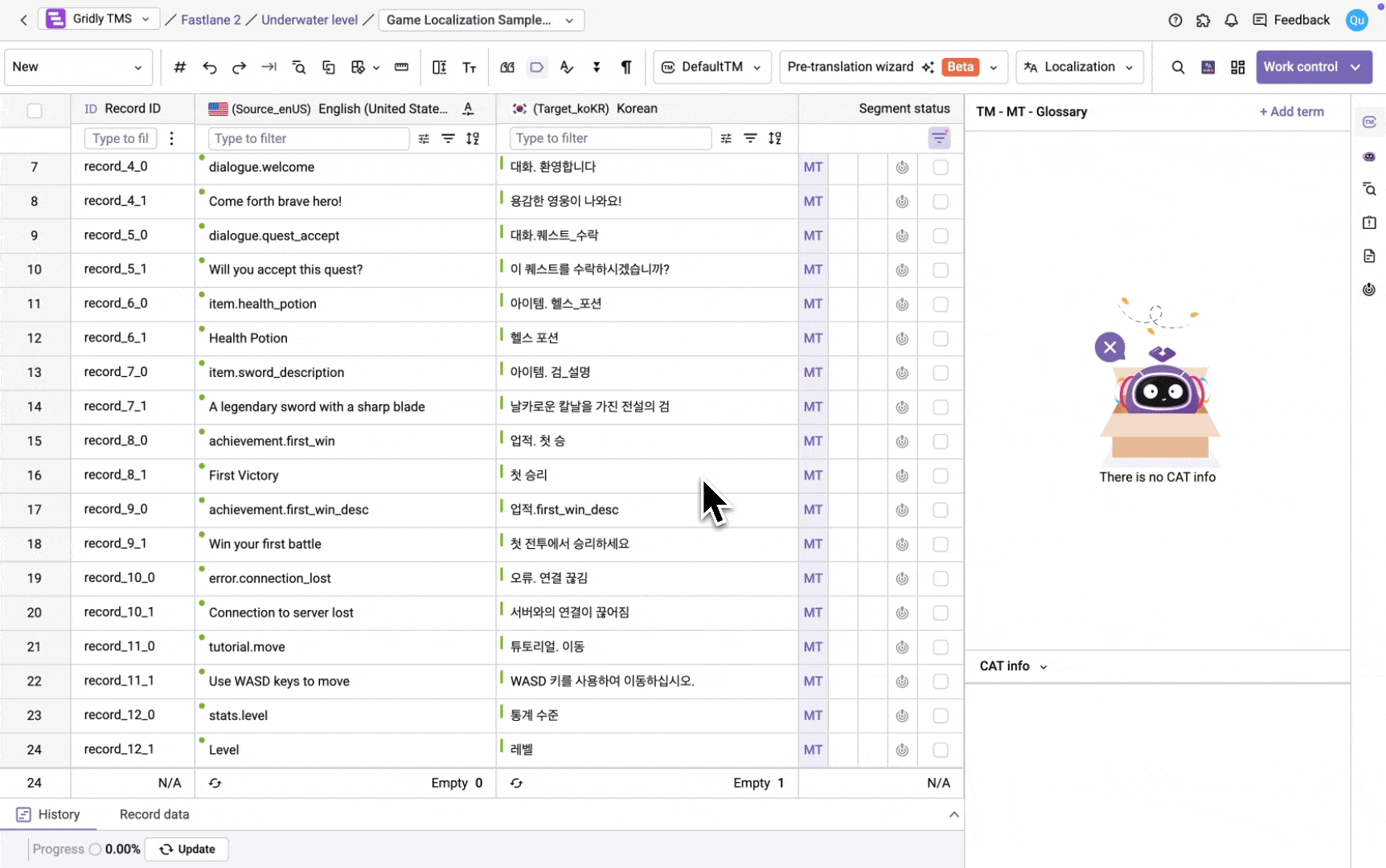Switch to the Record data tab

pyautogui.click(x=154, y=814)
